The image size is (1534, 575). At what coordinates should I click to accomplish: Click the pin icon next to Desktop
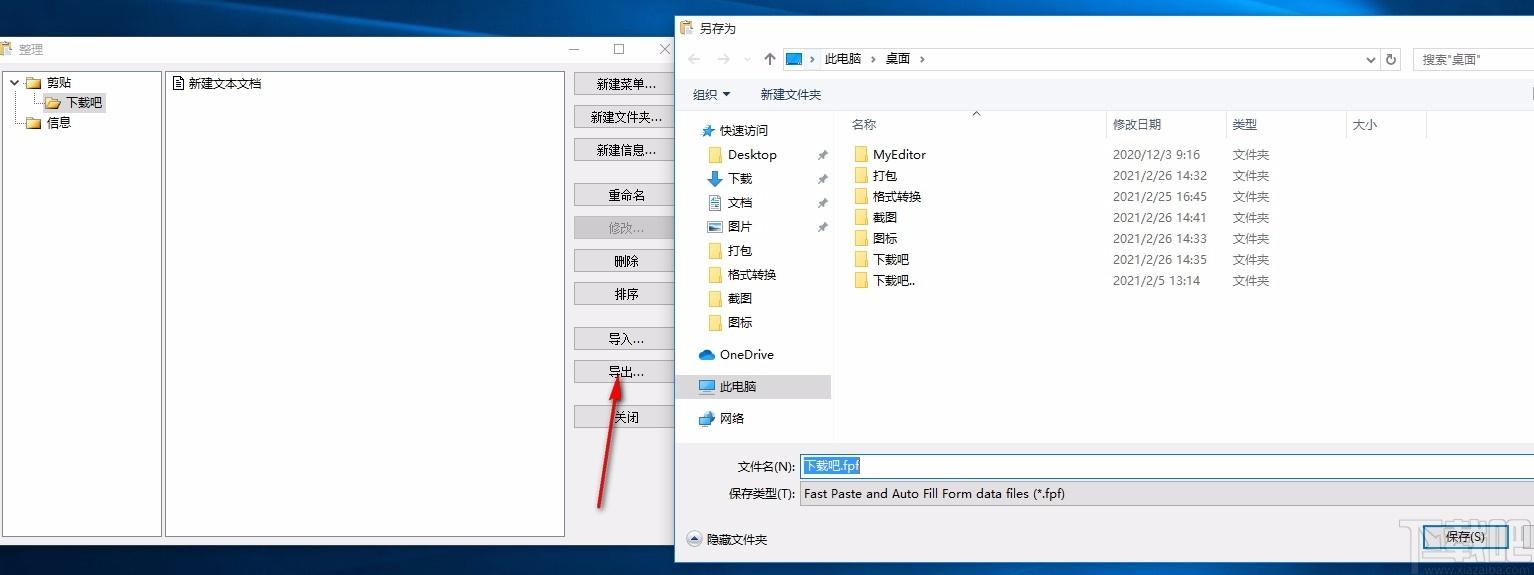pos(822,155)
